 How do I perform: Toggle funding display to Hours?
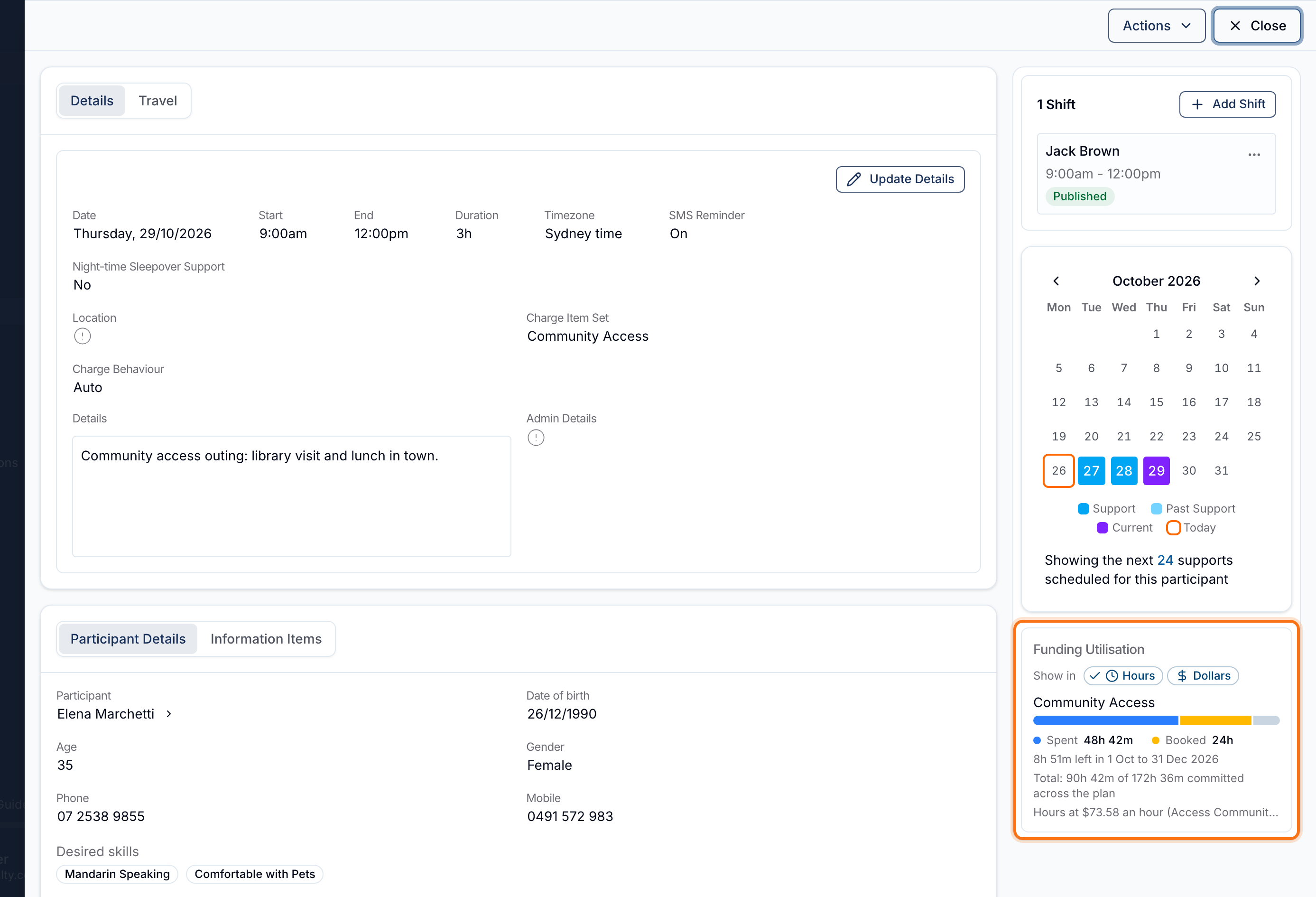click(1123, 675)
